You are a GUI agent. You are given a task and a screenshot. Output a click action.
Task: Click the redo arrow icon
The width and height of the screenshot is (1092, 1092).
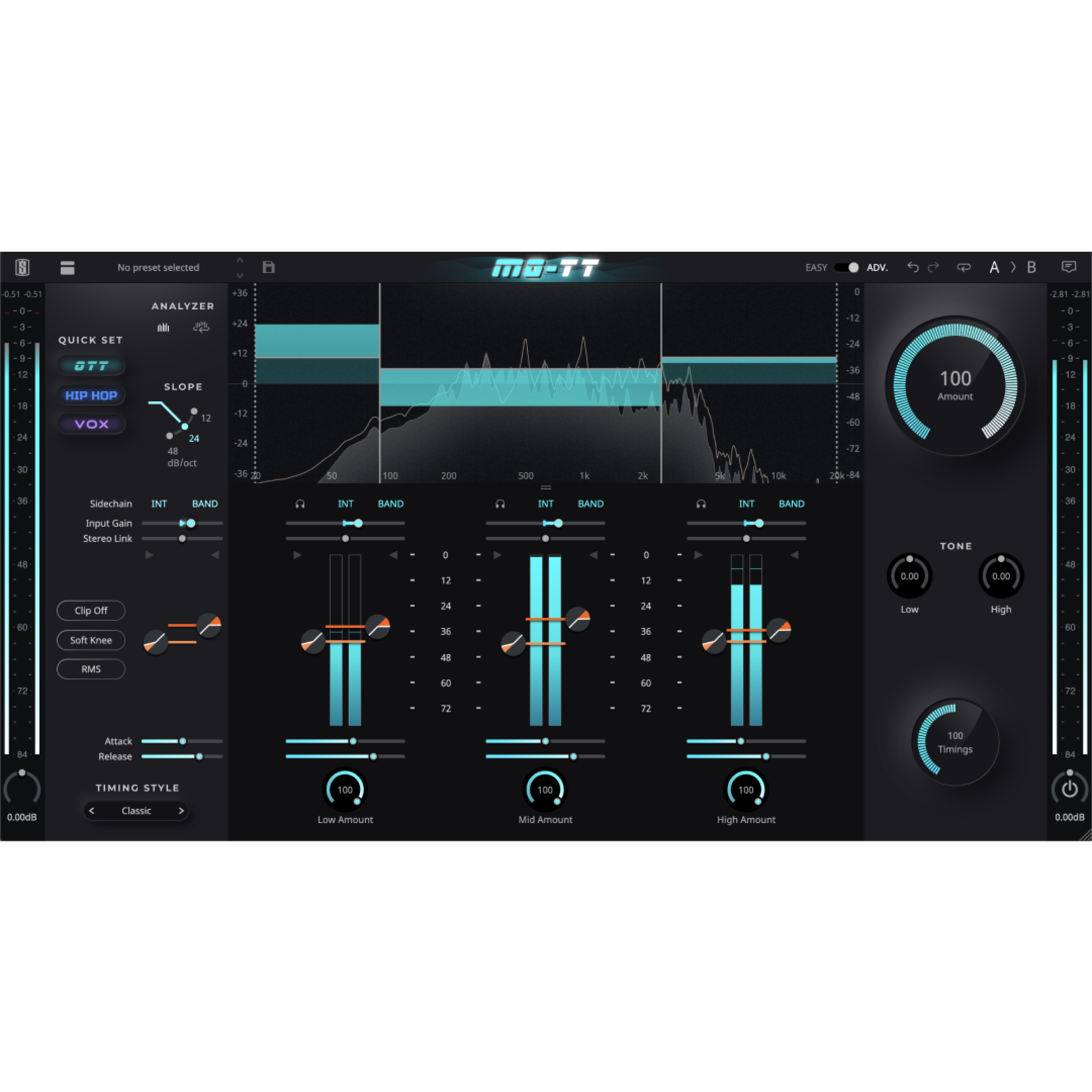(934, 267)
